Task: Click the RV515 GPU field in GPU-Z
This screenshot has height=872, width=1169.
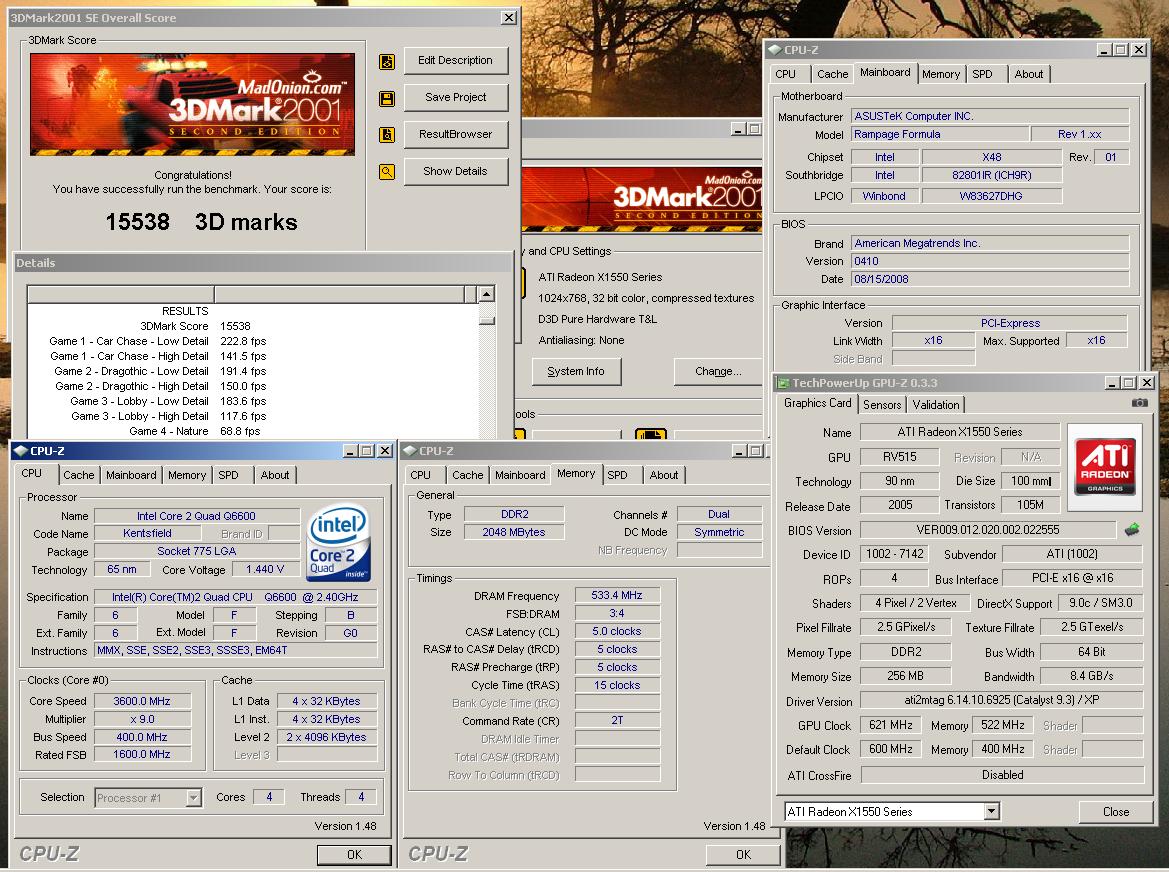Action: (899, 457)
